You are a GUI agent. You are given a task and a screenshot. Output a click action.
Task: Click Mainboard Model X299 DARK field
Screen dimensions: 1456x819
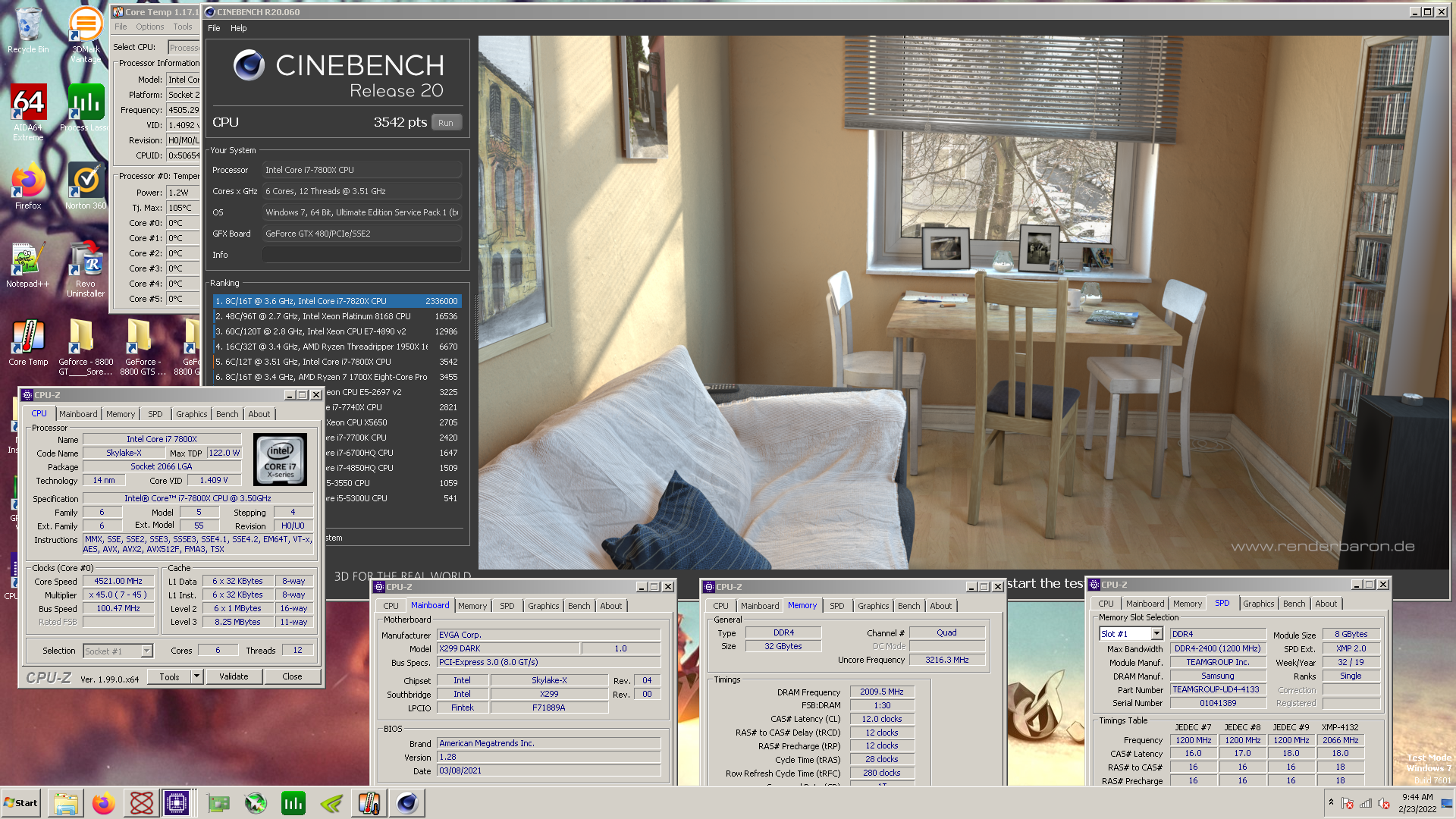(x=508, y=649)
